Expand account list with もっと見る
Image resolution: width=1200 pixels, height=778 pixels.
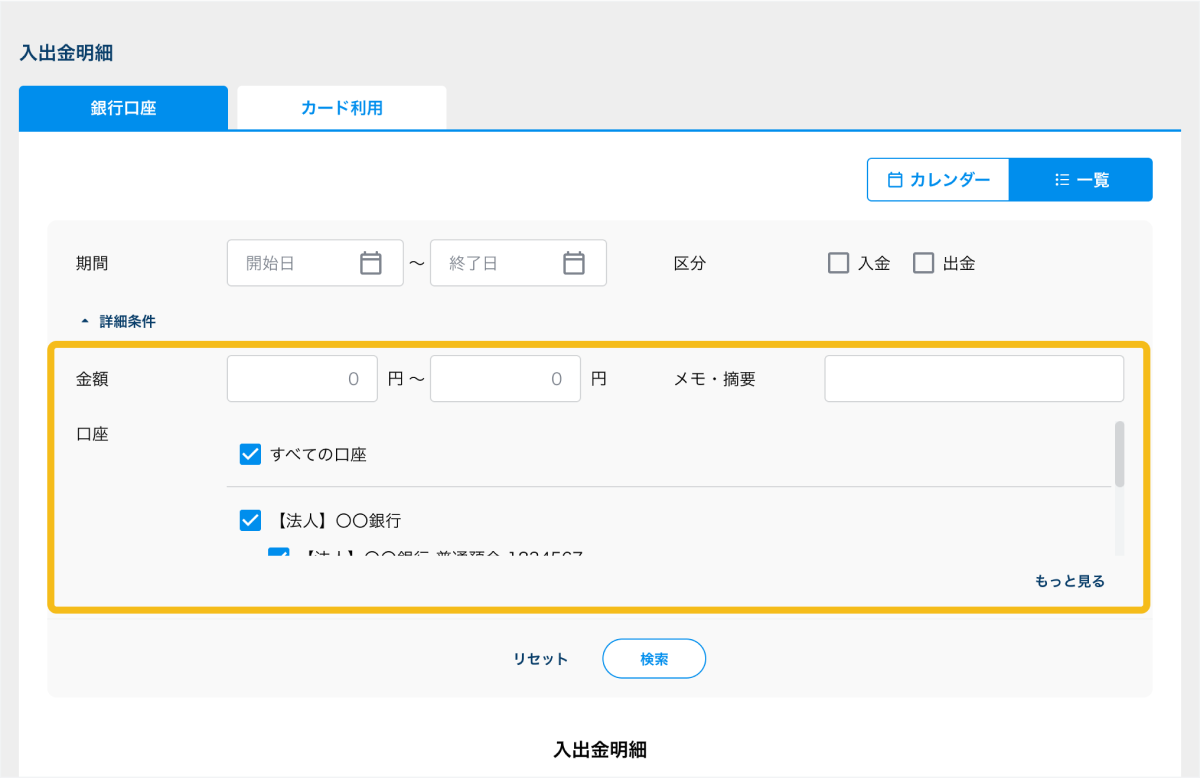tap(1070, 581)
